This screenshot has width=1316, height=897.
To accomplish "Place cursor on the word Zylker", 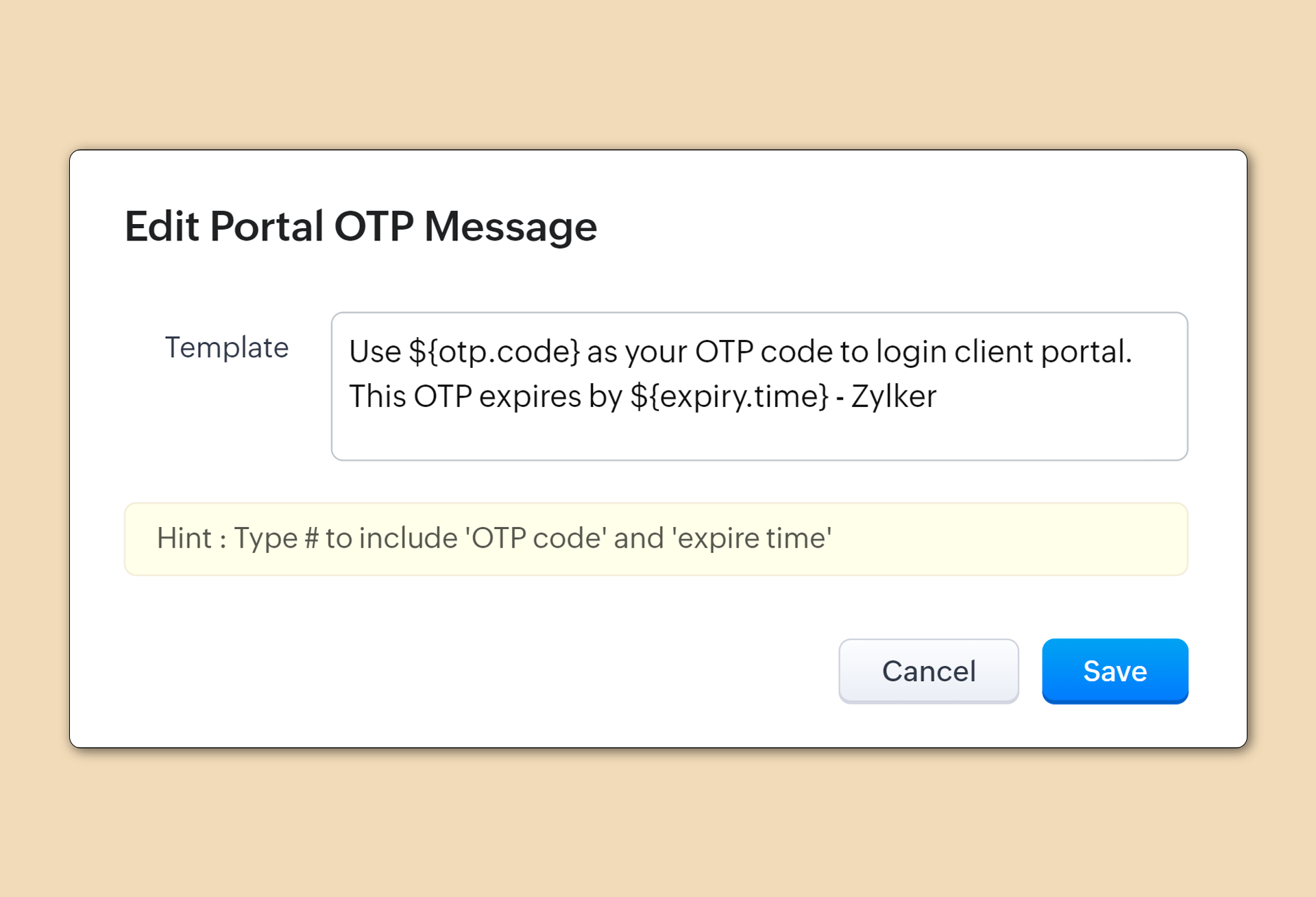I will click(x=893, y=396).
